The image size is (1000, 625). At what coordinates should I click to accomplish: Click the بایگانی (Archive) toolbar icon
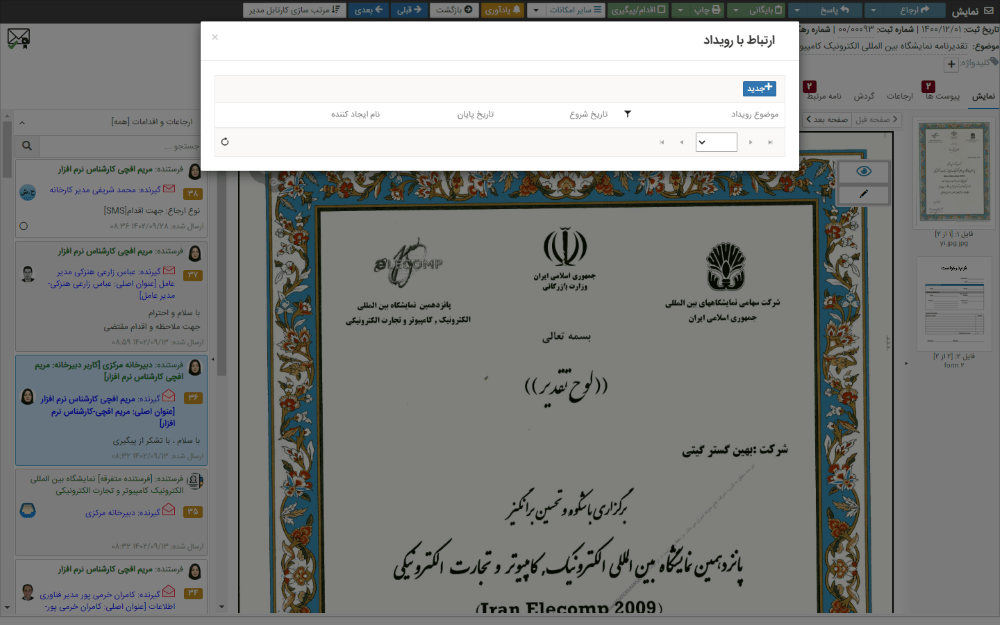(778, 9)
